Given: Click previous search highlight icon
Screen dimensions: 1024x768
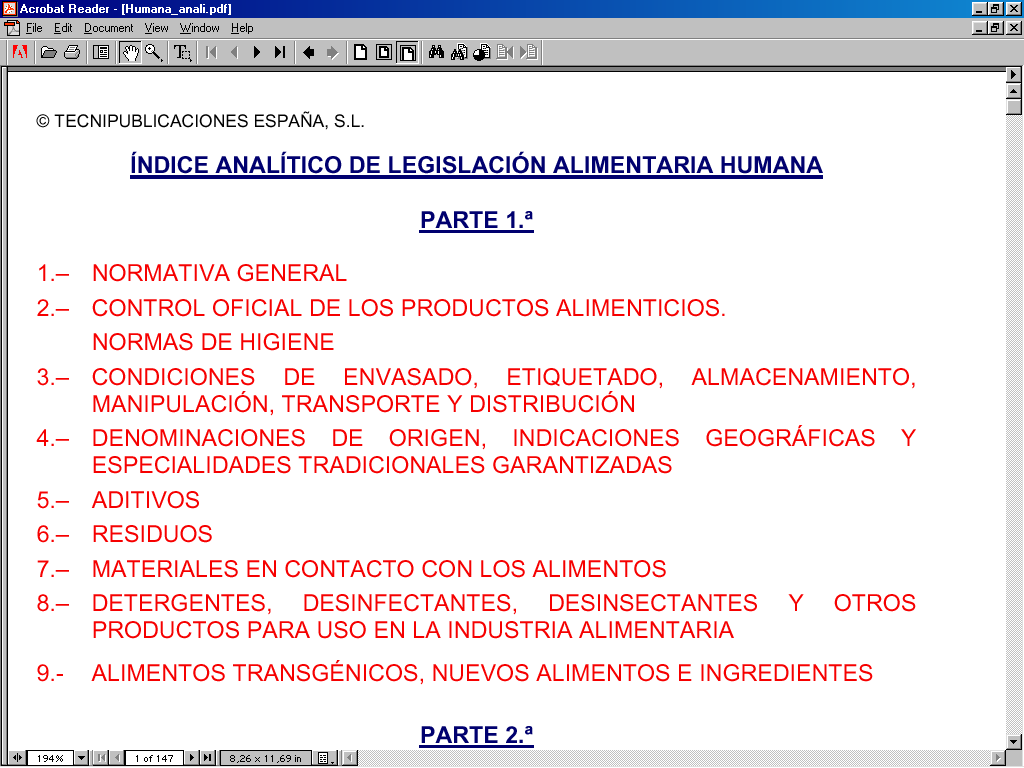Looking at the screenshot, I should [505, 52].
